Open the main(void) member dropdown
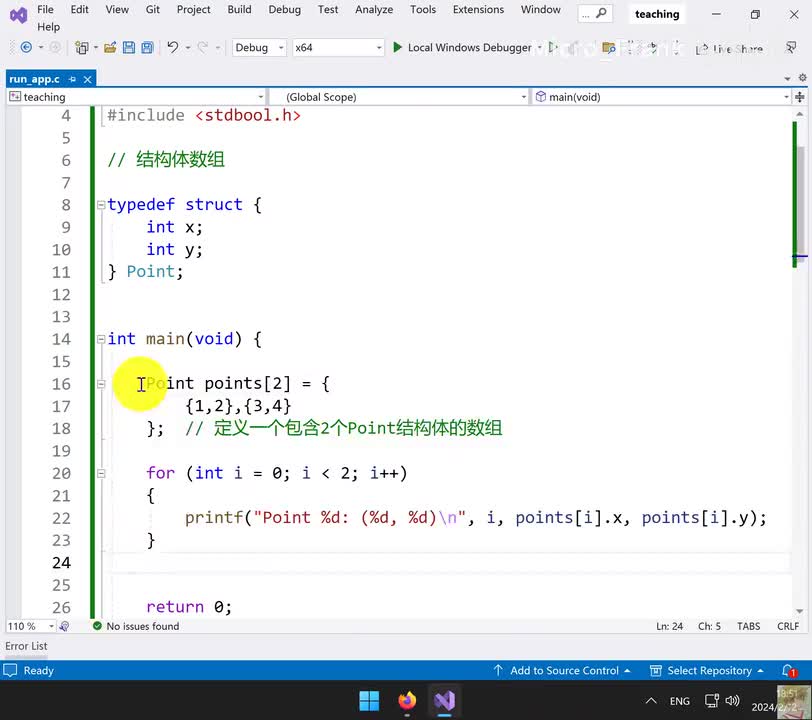 coord(661,97)
